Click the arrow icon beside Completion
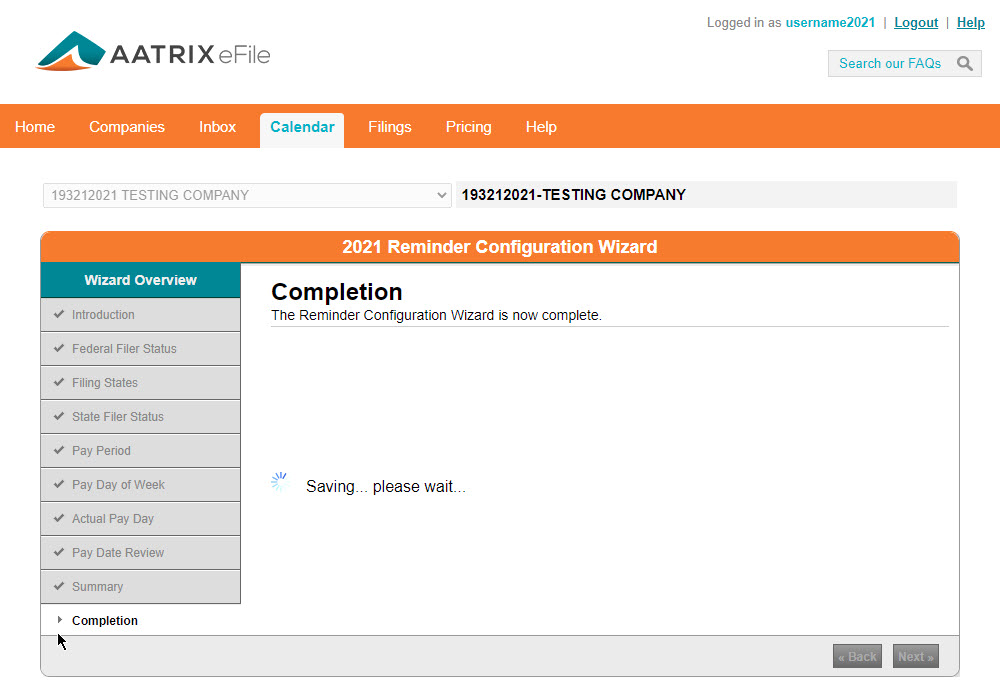Viewport: 1000px width, 696px height. [60, 620]
